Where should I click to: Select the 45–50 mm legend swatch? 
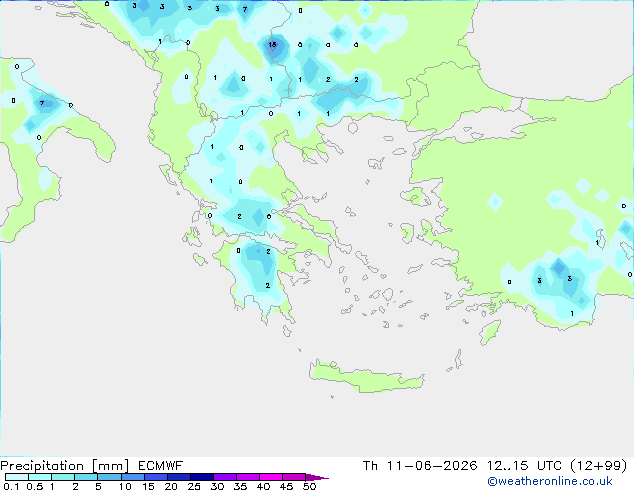(294, 477)
